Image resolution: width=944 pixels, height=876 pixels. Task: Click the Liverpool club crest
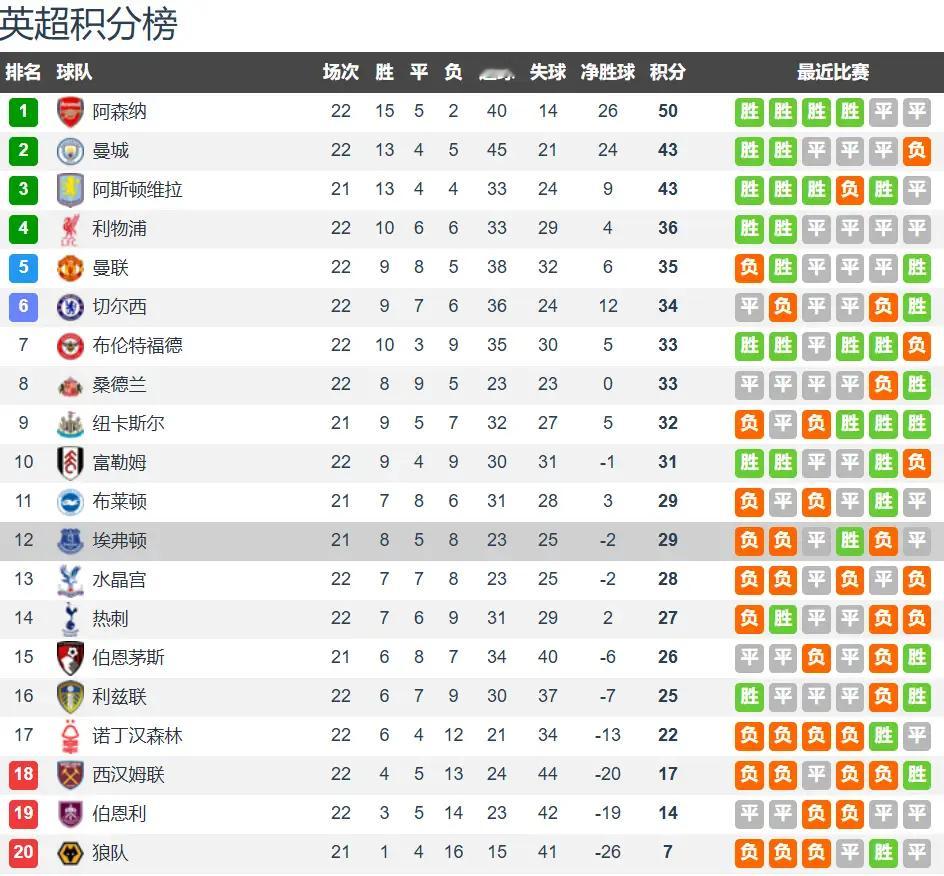pyautogui.click(x=70, y=229)
